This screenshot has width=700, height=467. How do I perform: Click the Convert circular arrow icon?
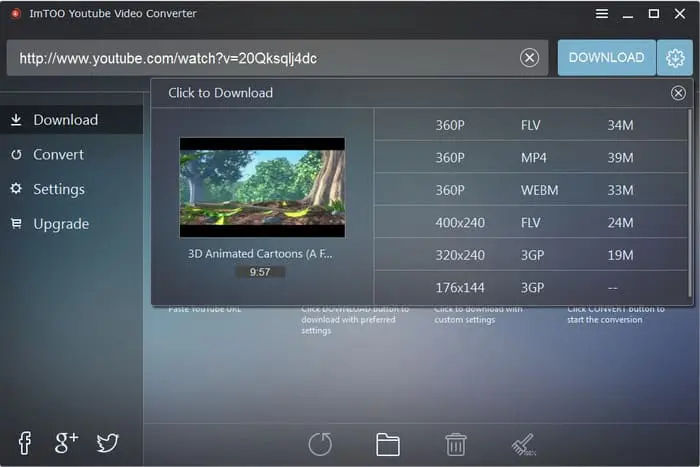tap(16, 154)
